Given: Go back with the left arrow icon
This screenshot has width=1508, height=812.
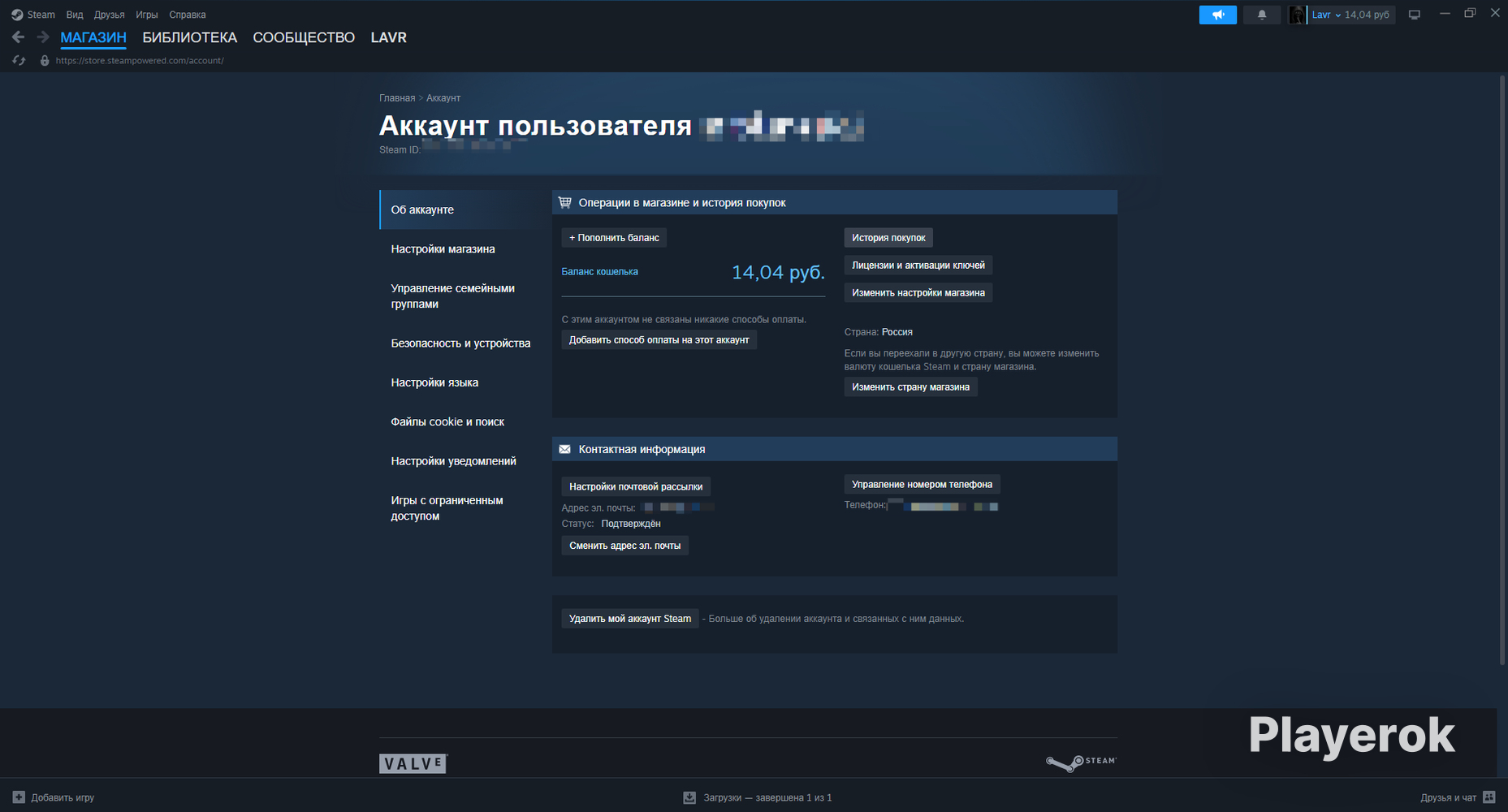Looking at the screenshot, I should (19, 37).
